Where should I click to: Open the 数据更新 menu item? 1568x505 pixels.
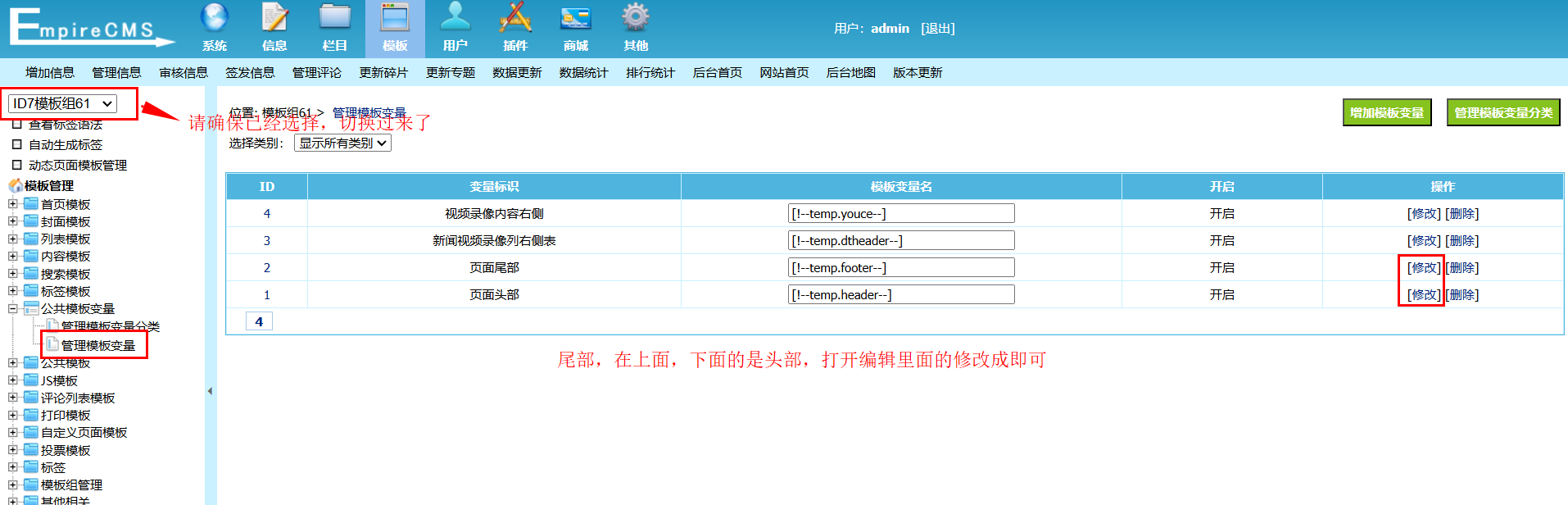click(517, 73)
